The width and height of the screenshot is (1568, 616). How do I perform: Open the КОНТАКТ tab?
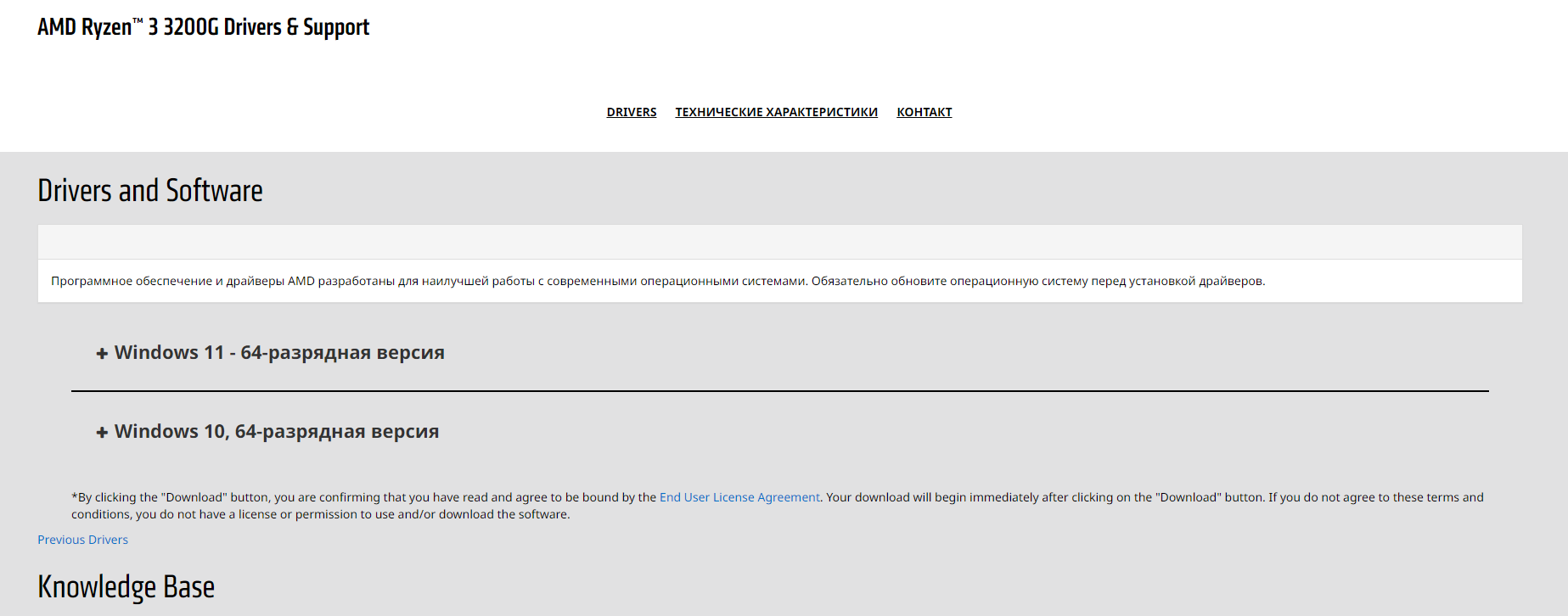point(925,112)
